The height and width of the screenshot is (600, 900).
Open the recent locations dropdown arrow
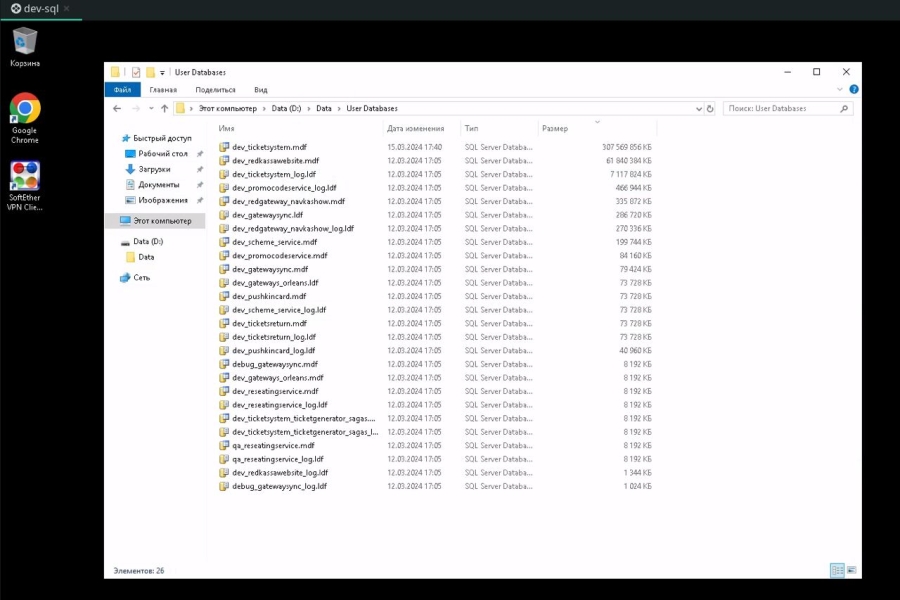(150, 108)
